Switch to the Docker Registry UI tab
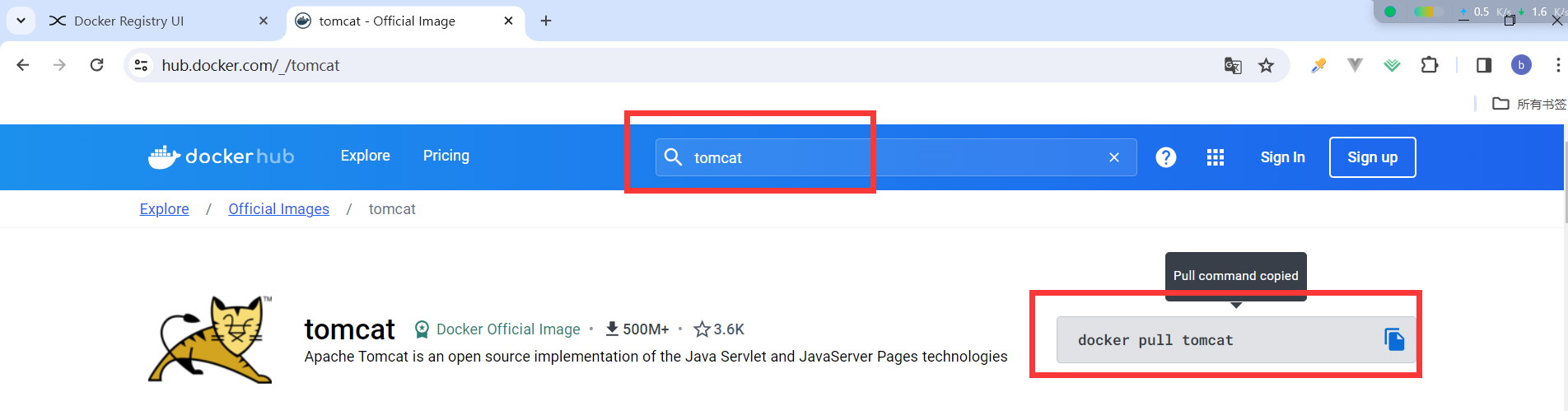This screenshot has width=1568, height=411. coord(158,21)
